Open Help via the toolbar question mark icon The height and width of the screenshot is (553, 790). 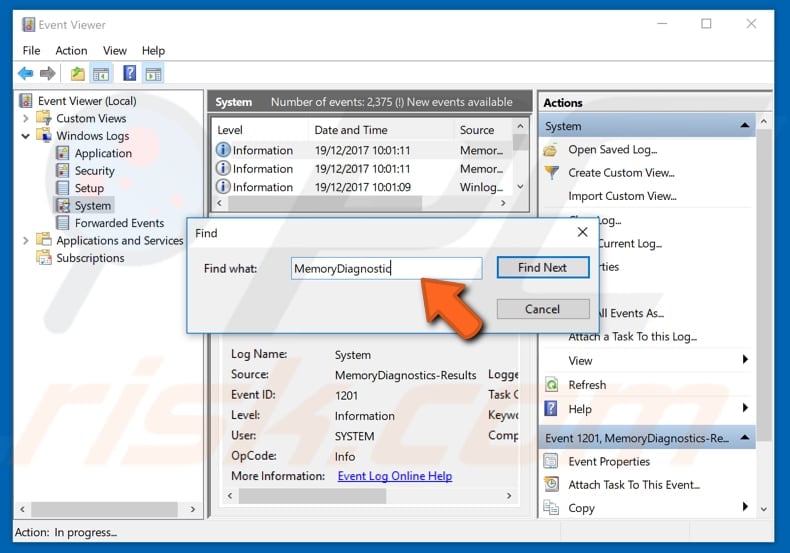129,74
